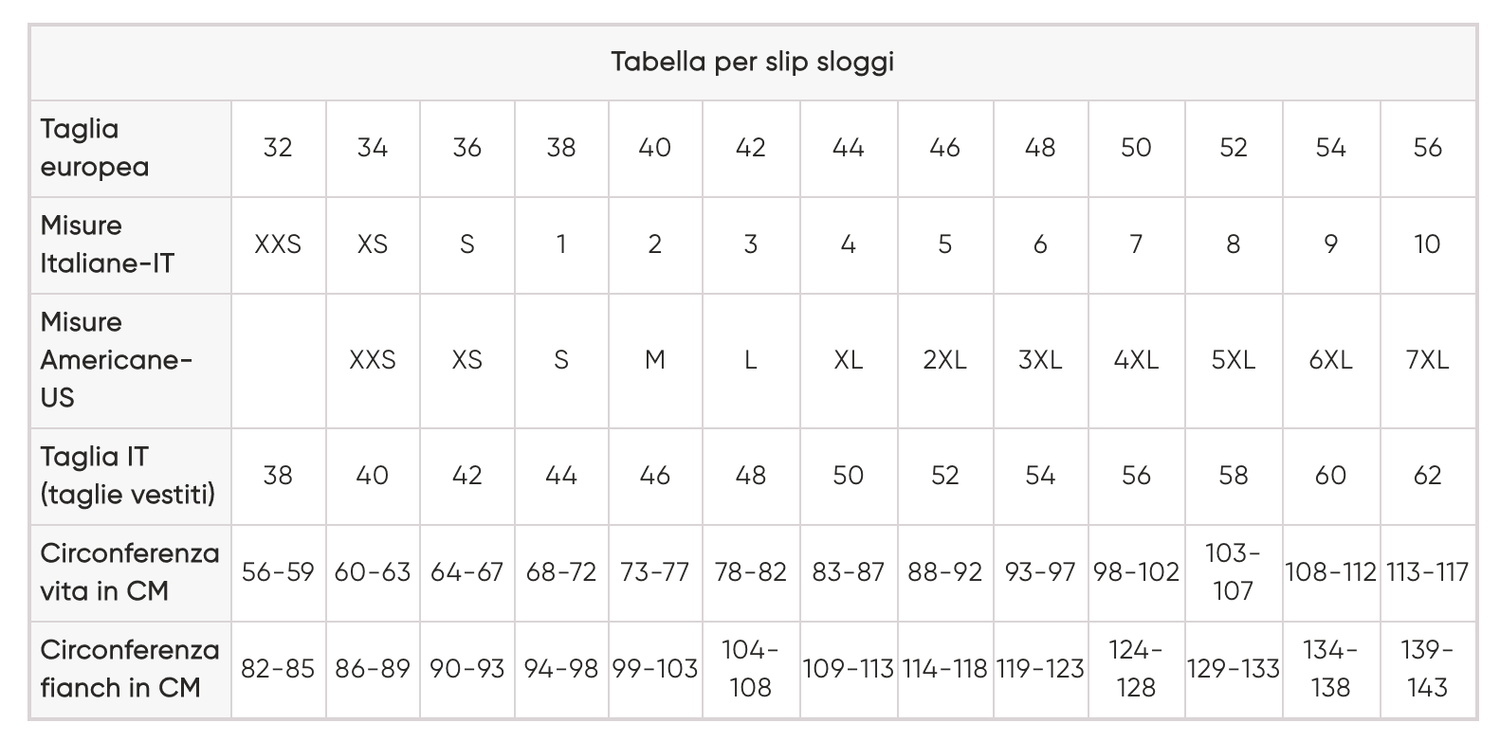Click "Circonferenza fianch in CM" row label
Image resolution: width=1500 pixels, height=741 pixels.
pos(129,669)
